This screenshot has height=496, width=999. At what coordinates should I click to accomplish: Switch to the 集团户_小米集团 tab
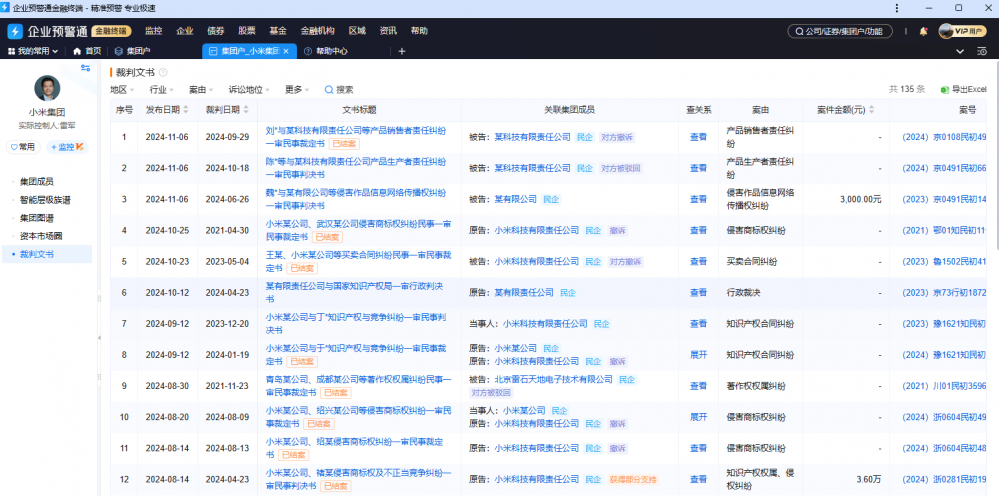coord(249,51)
